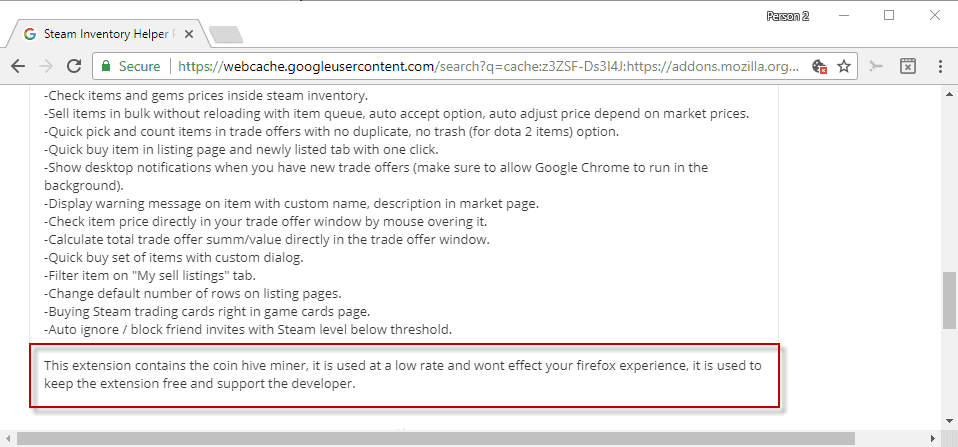958x447 pixels.
Task: Click the vertical scrollbar thumb
Action: tap(949, 301)
